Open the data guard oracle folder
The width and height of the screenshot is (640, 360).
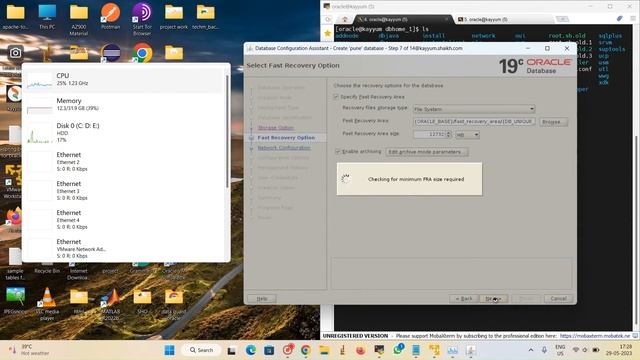tap(174, 303)
